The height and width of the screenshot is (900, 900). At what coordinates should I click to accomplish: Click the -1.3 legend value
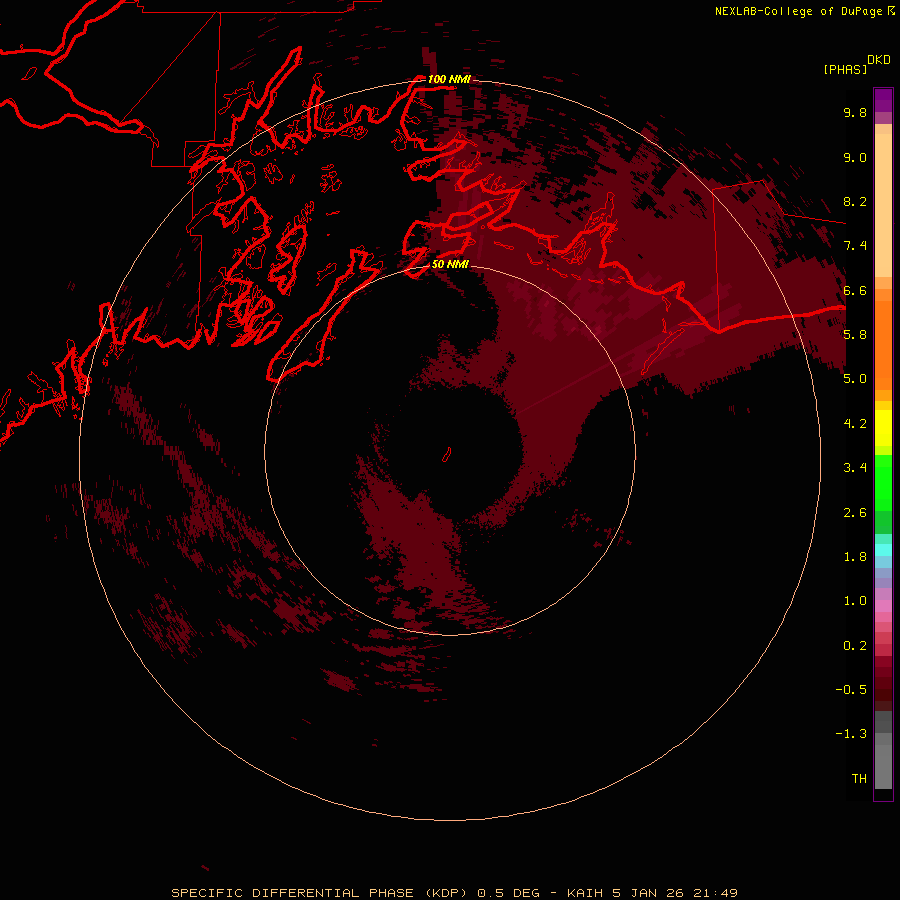[851, 734]
